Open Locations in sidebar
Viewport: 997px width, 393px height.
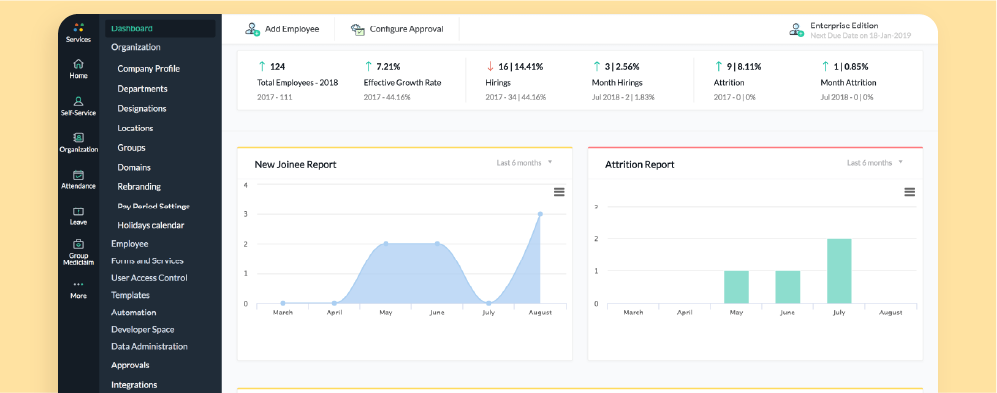135,128
